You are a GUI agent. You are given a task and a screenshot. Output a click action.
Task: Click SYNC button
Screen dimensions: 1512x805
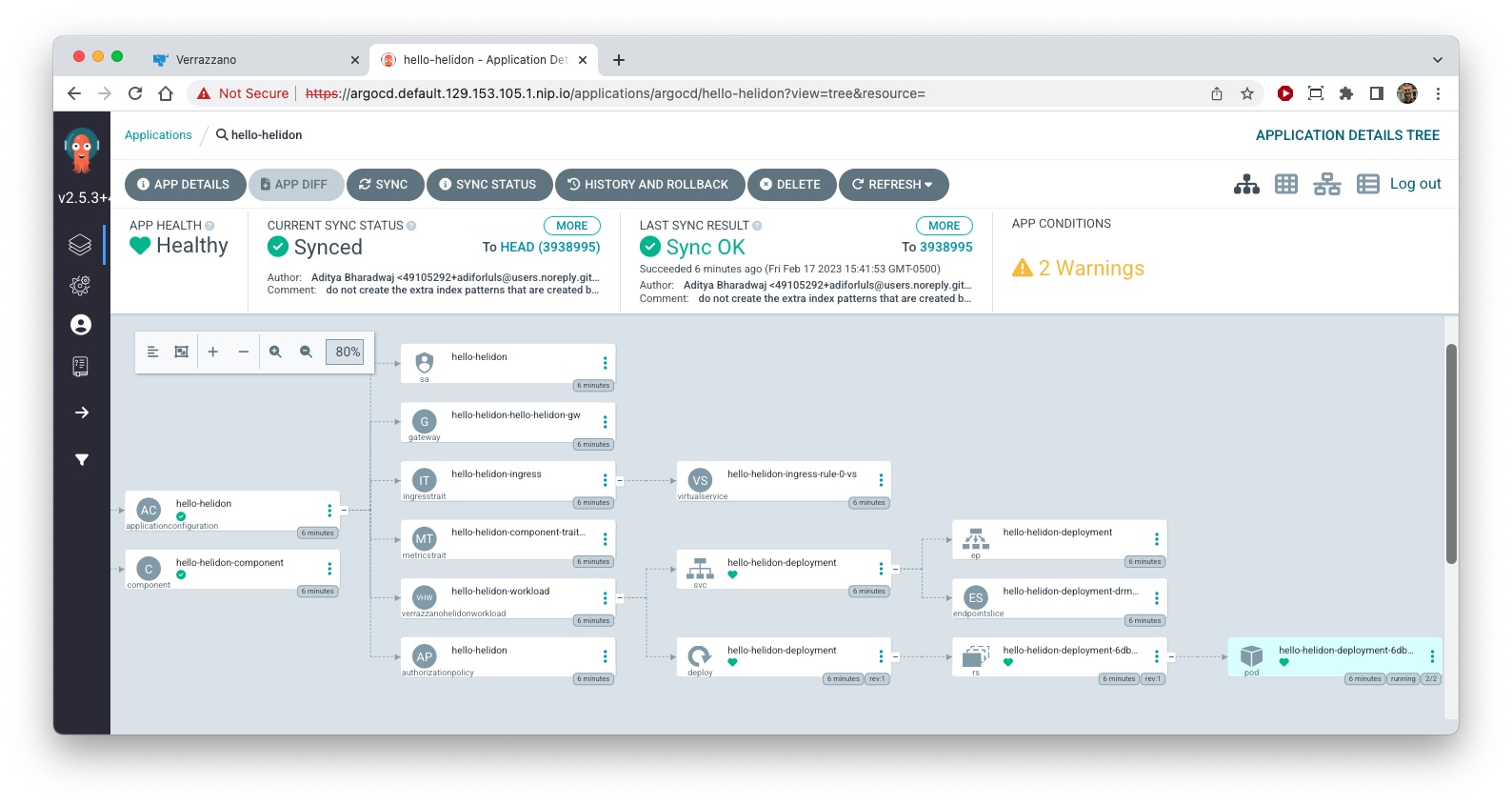coord(385,184)
